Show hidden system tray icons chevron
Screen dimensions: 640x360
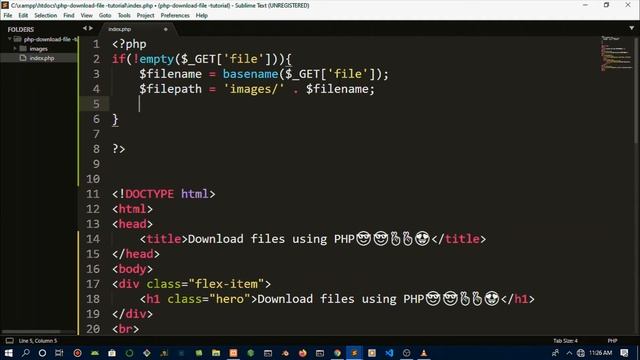pos(569,353)
